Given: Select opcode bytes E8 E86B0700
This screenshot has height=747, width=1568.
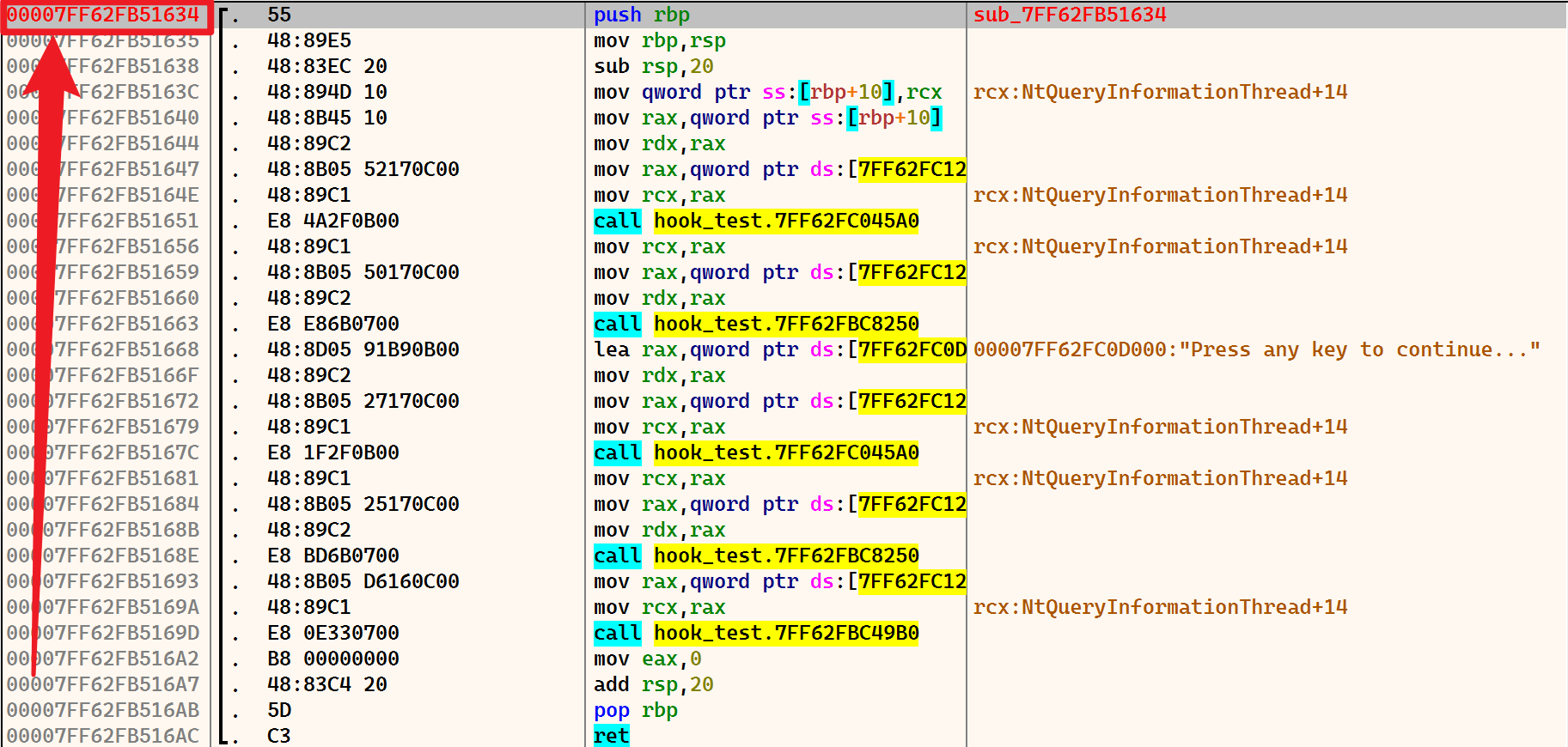Looking at the screenshot, I should click(x=333, y=325).
